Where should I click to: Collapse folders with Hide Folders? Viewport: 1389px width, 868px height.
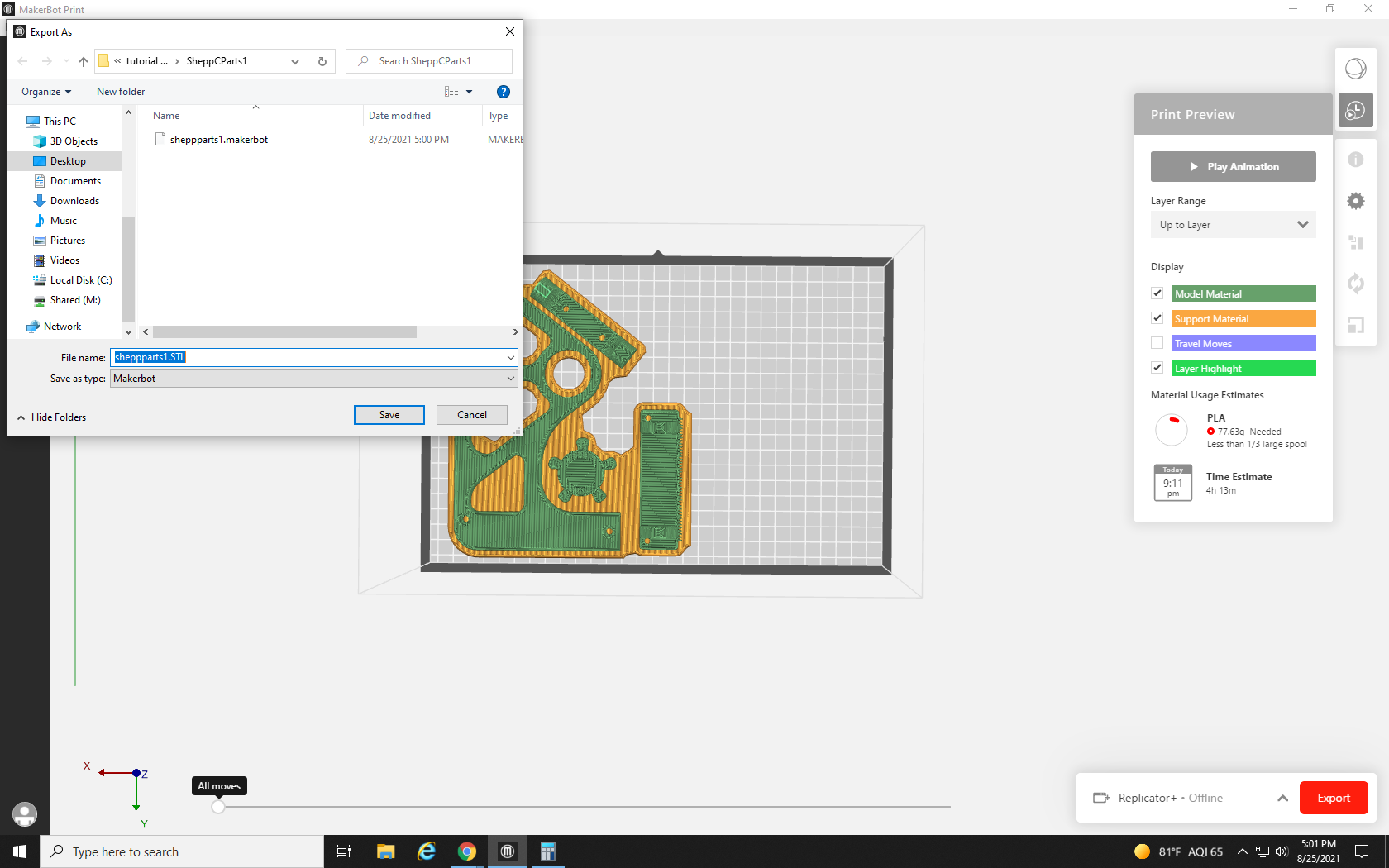pyautogui.click(x=51, y=417)
